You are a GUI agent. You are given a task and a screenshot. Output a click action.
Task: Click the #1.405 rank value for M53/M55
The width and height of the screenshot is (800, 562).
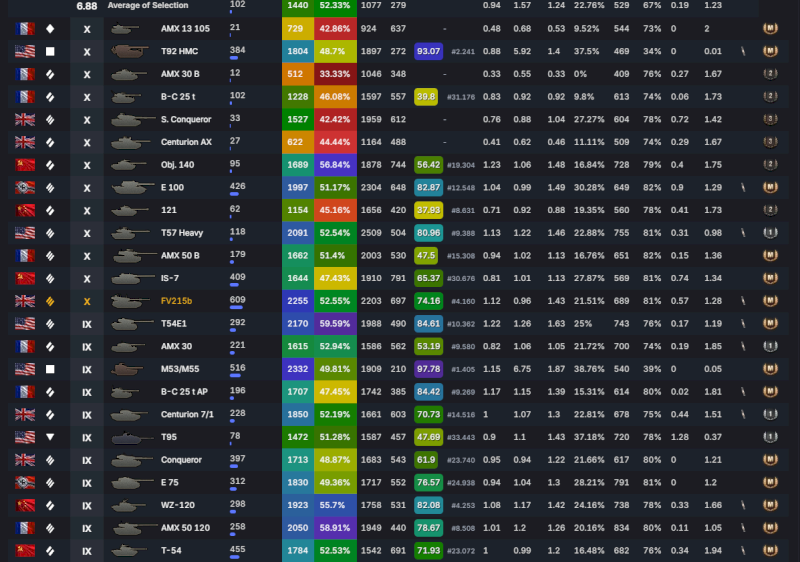463,369
